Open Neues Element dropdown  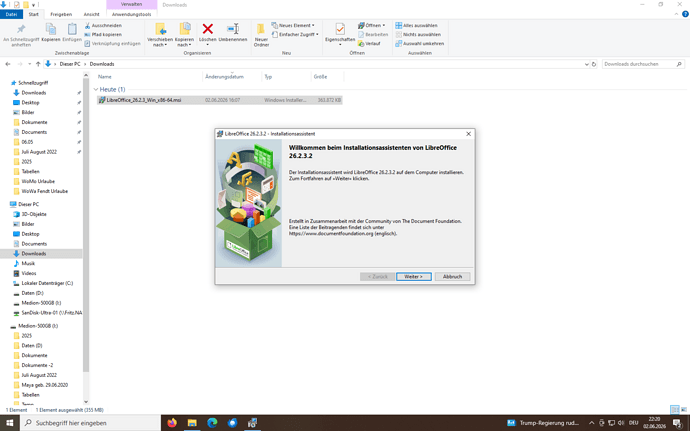click(x=293, y=26)
